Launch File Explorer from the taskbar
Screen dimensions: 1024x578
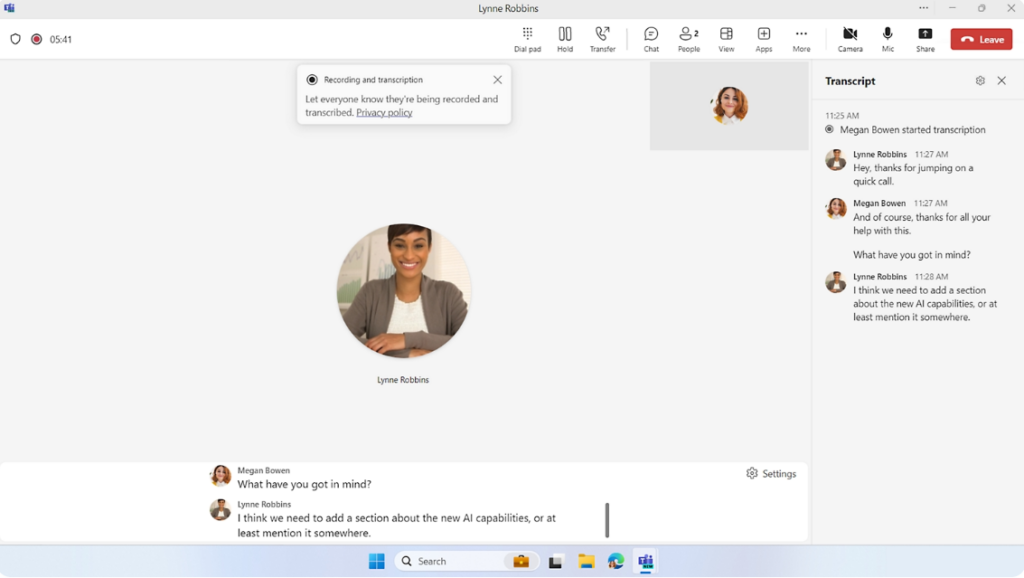click(x=586, y=561)
